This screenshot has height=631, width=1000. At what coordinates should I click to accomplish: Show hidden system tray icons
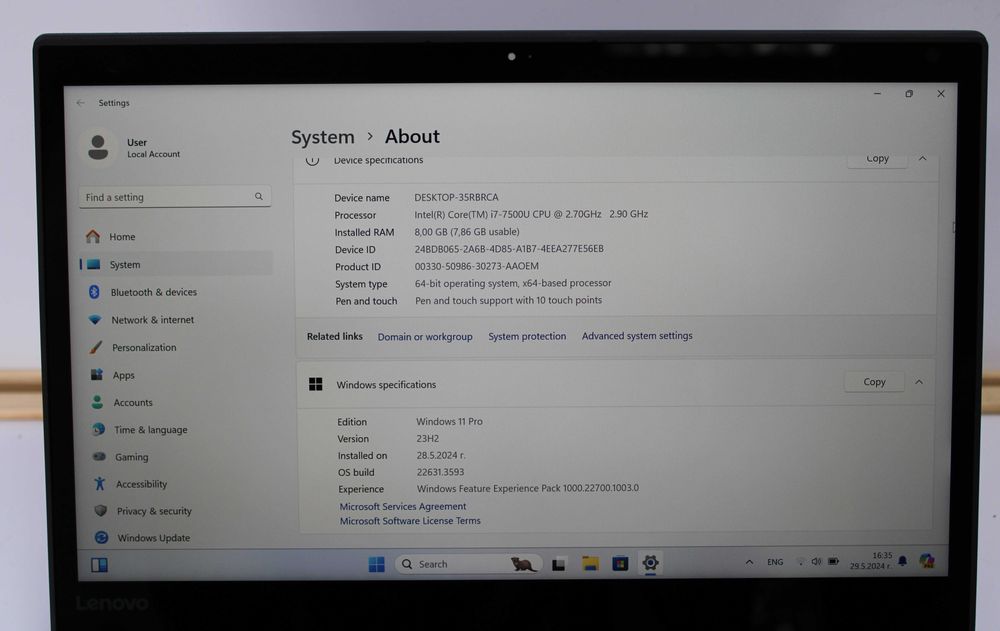(749, 562)
